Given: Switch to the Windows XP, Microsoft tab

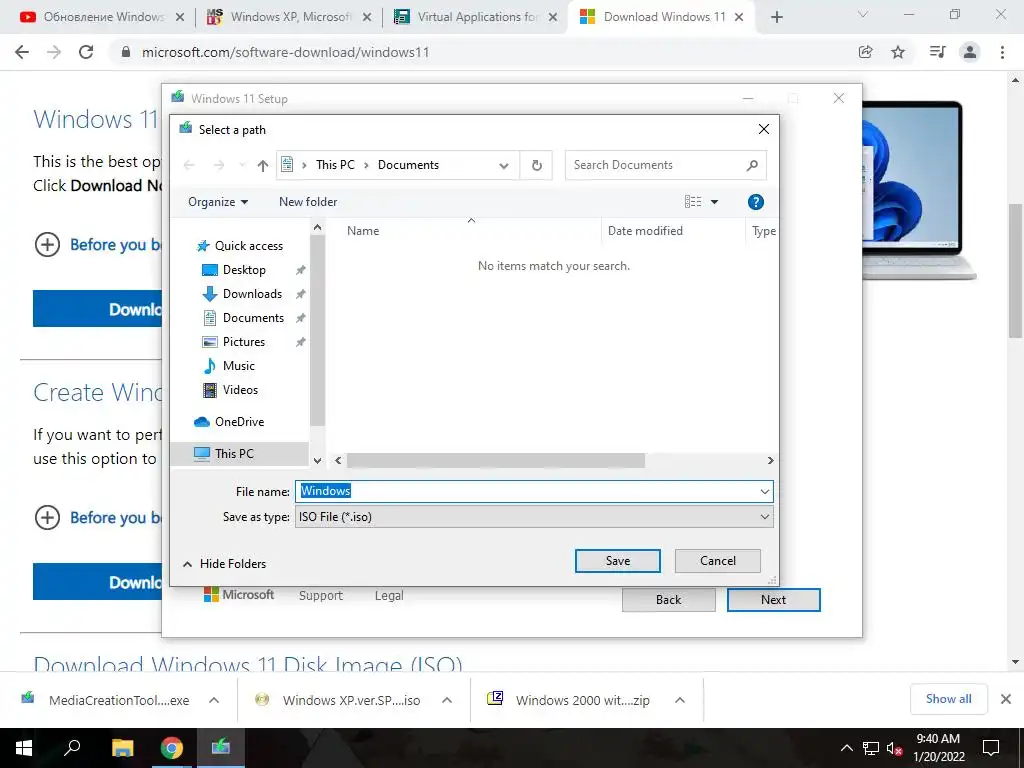Looking at the screenshot, I should coord(289,17).
